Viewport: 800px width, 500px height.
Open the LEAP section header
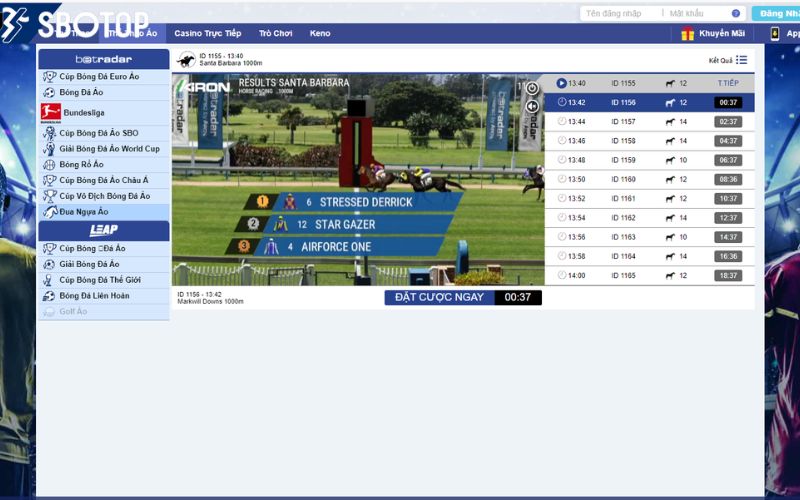click(104, 231)
